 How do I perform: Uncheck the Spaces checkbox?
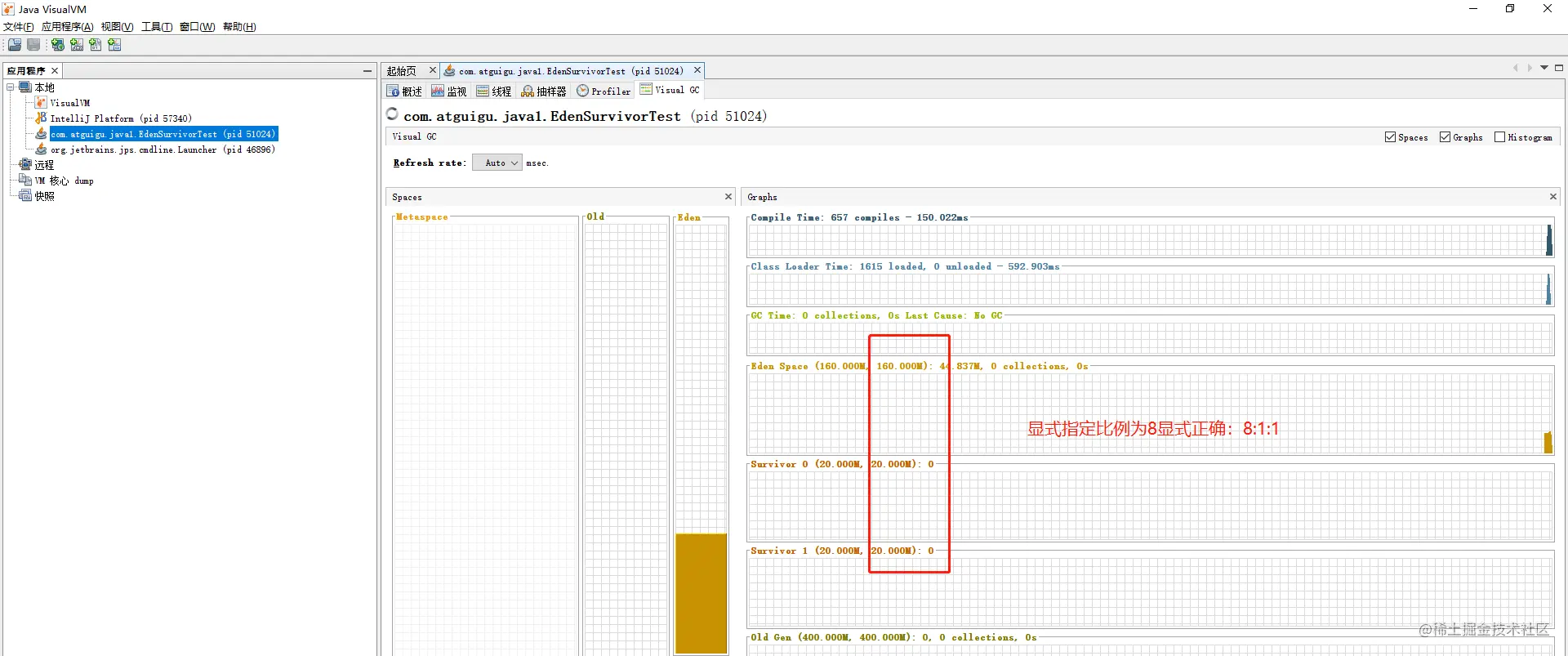1390,137
